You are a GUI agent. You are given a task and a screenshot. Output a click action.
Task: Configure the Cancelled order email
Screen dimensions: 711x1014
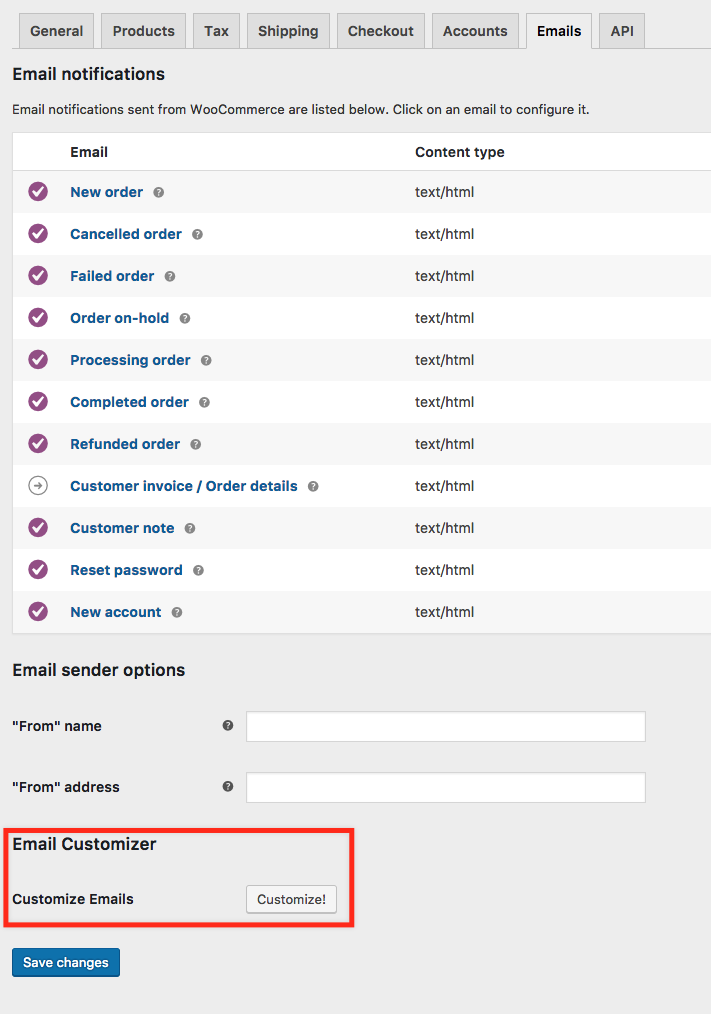[x=126, y=234]
